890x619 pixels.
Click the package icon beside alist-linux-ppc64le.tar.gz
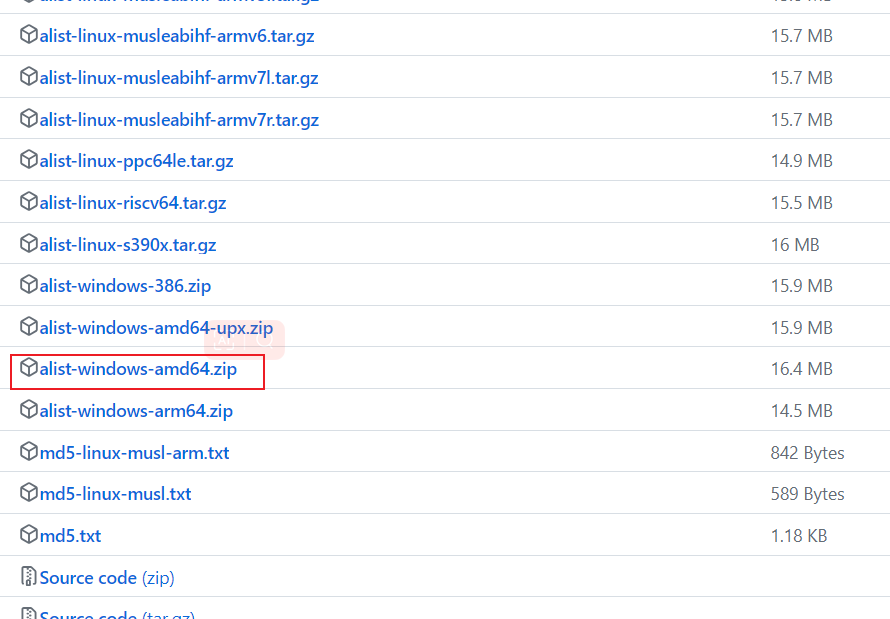pos(27,160)
